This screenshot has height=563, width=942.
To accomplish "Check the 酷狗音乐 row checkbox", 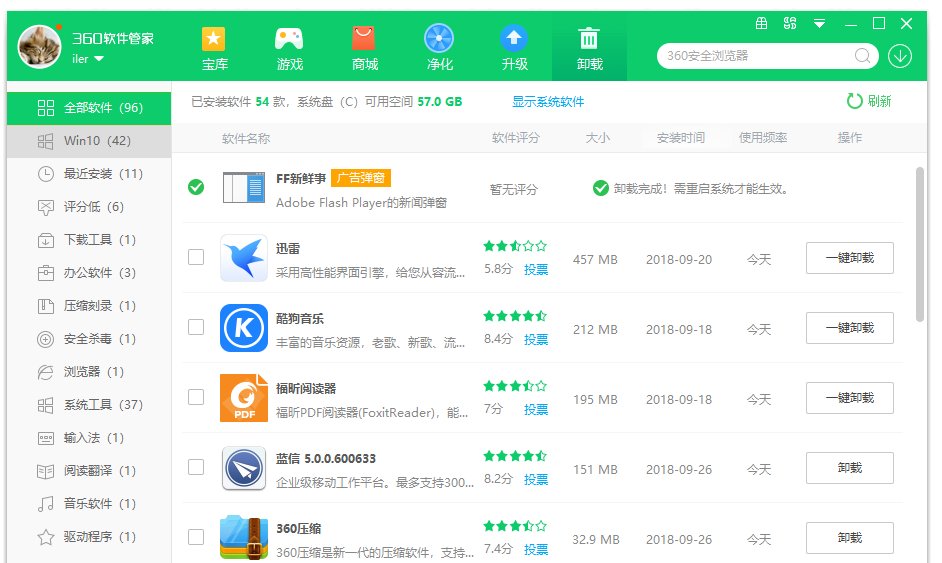I will tap(196, 327).
